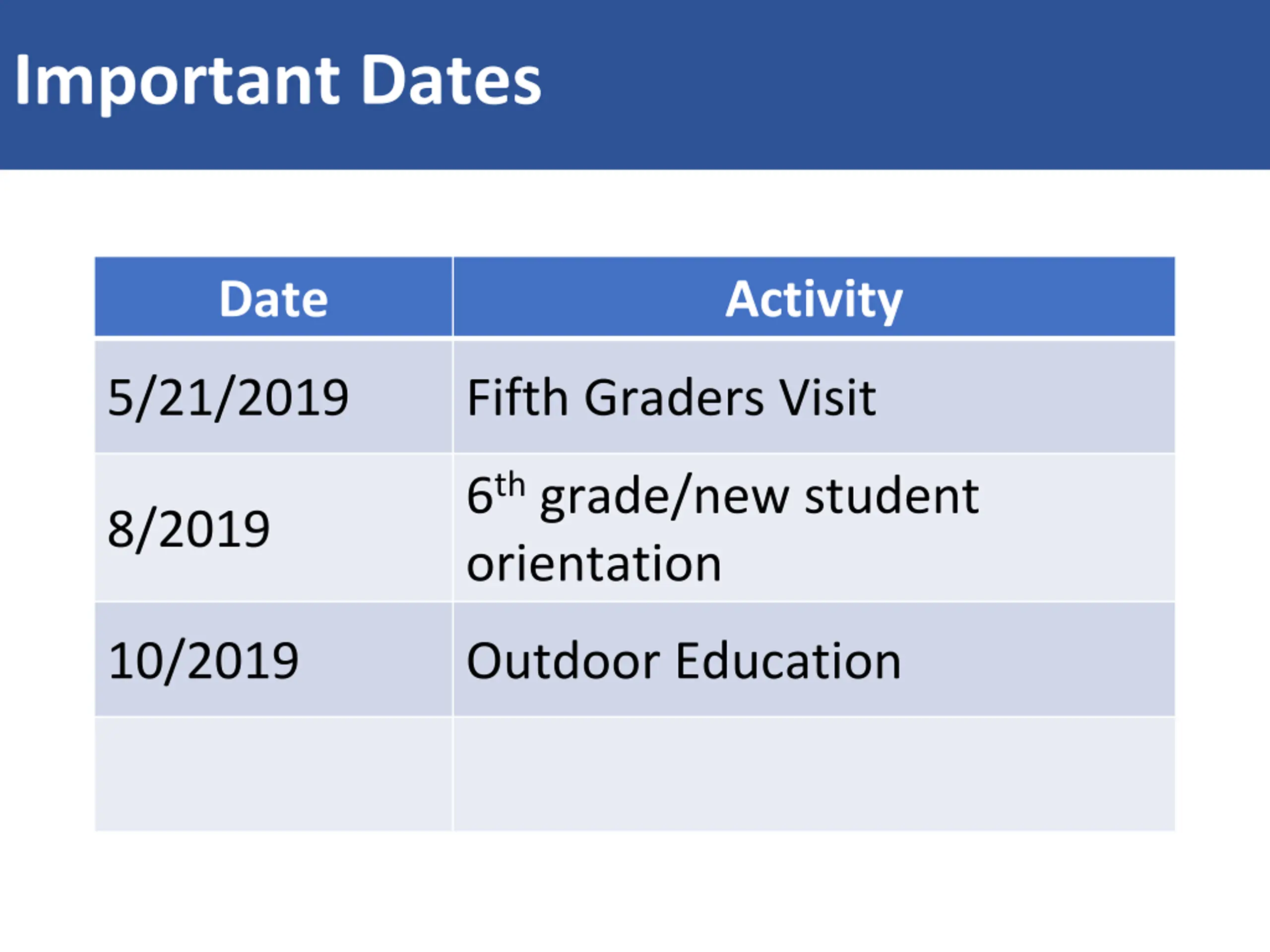Click the word student in second row
Screen dimensions: 1270x952
pyautogui.click(x=891, y=496)
